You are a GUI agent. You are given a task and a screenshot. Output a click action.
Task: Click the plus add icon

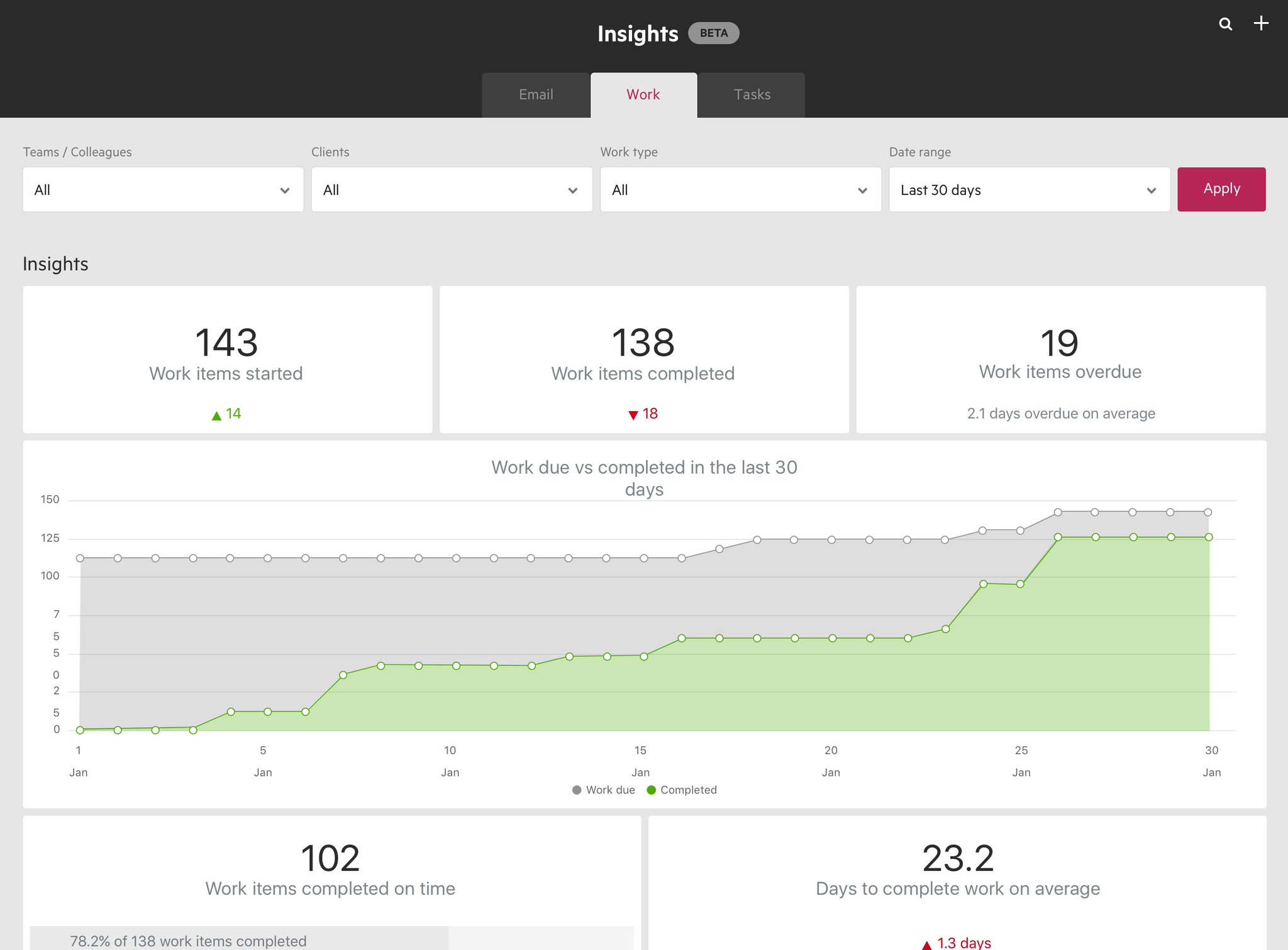click(1261, 23)
